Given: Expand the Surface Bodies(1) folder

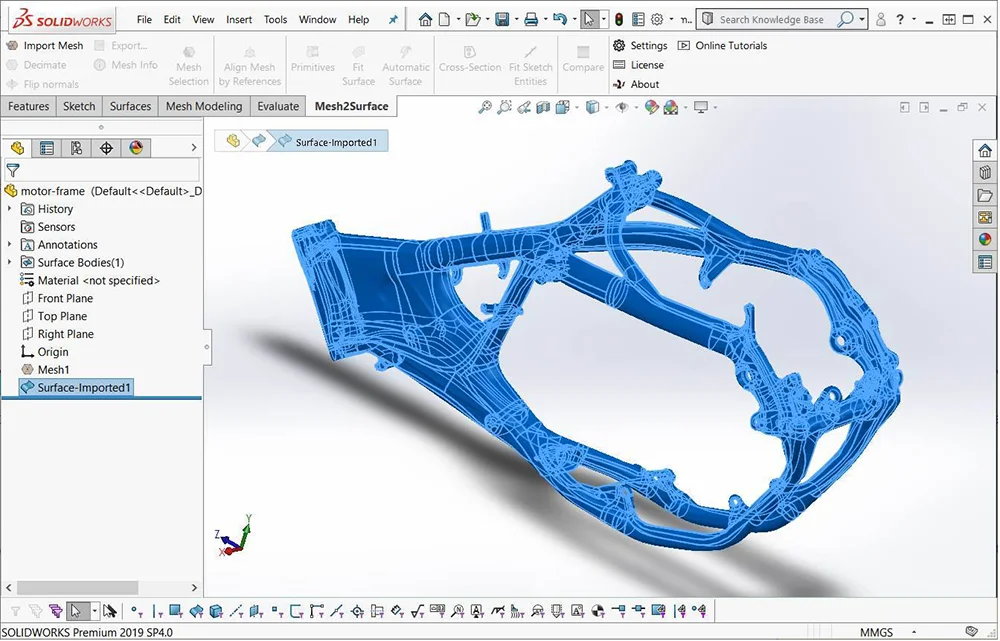Looking at the screenshot, I should (x=10, y=263).
